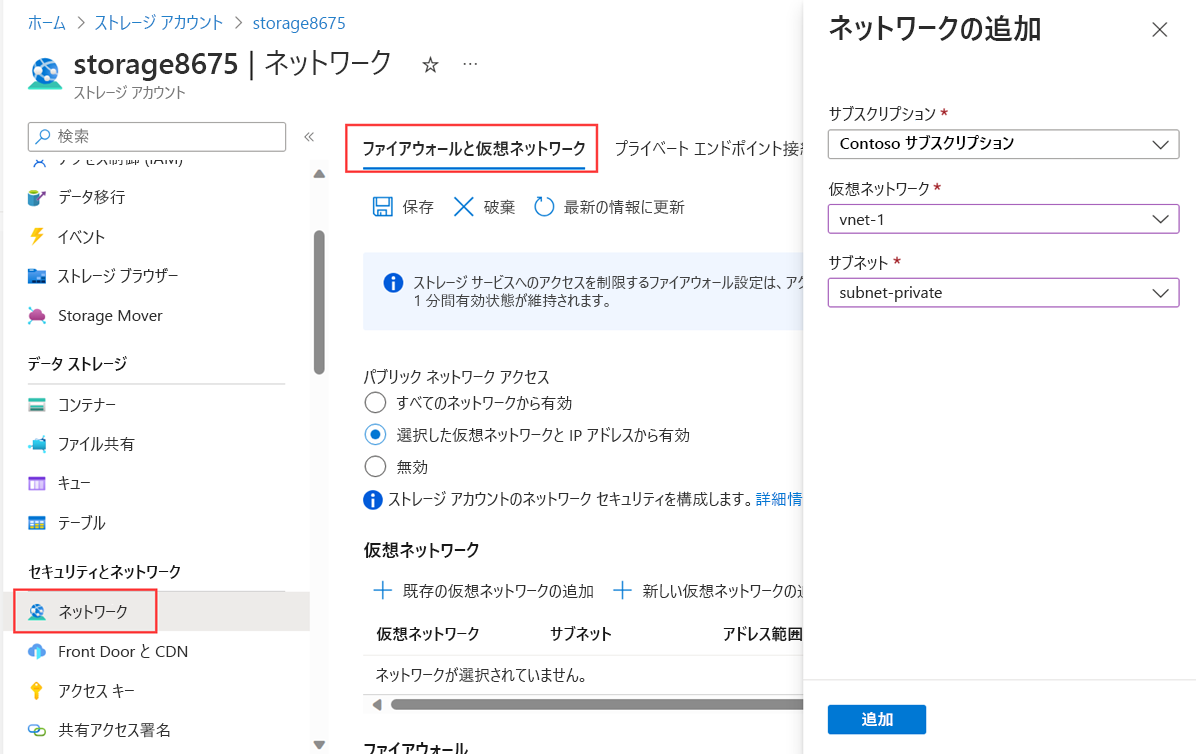Open the 仮想ネットワーク dropdown showing vnet-1
Image resolution: width=1196 pixels, height=754 pixels.
click(1003, 219)
